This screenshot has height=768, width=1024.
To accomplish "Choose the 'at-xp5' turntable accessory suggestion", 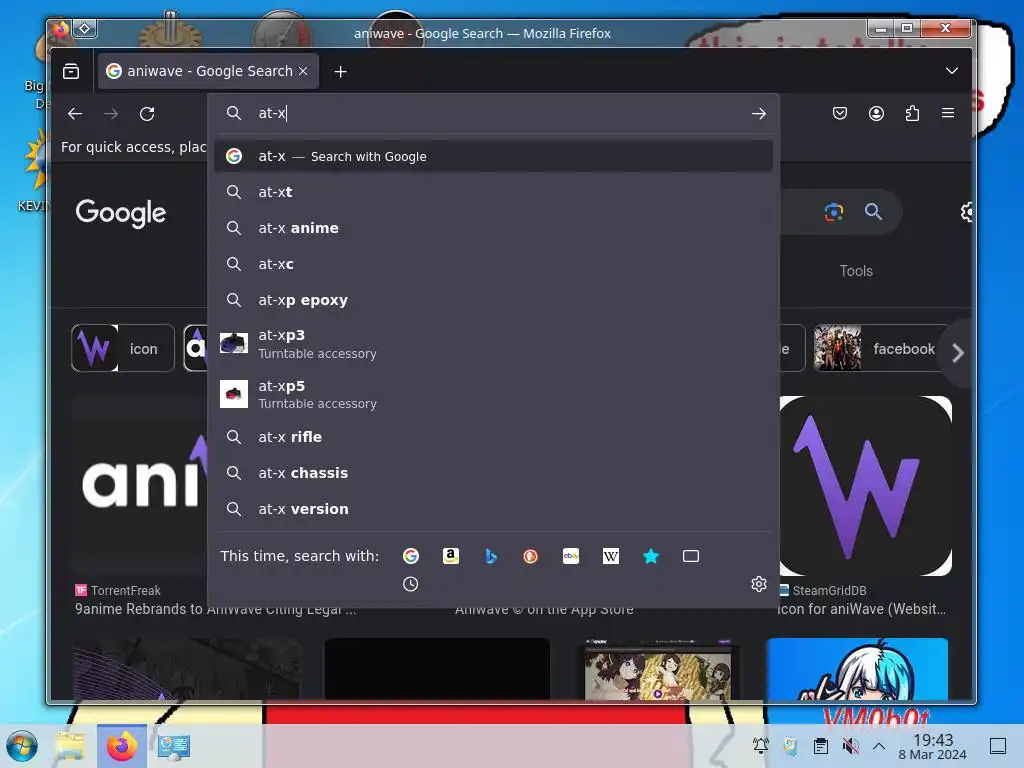I will [493, 394].
